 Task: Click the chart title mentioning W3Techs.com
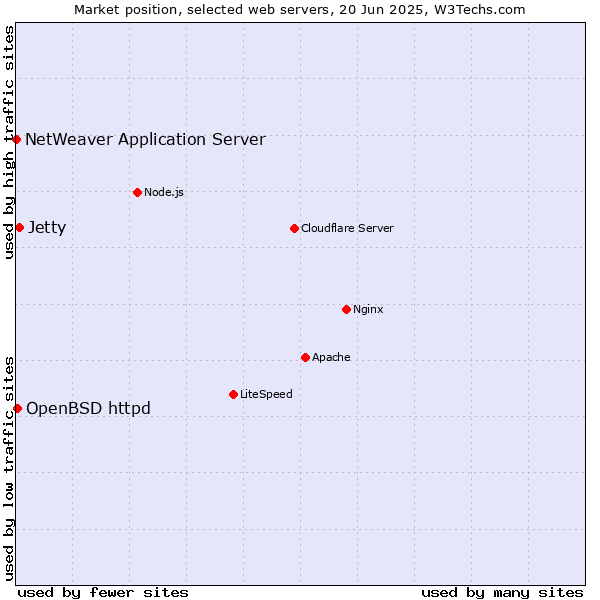300,10
